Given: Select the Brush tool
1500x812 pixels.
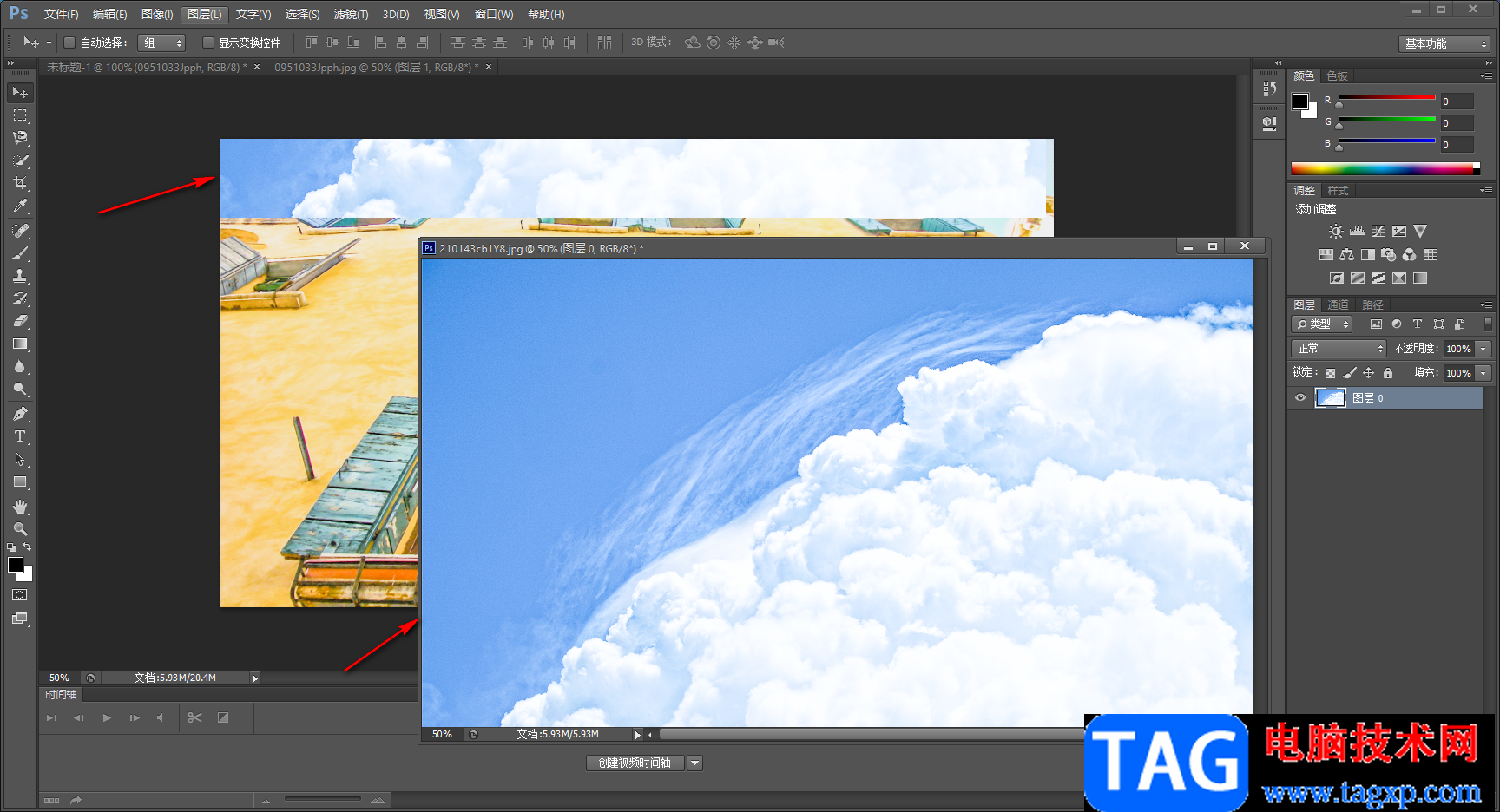Looking at the screenshot, I should tap(20, 253).
